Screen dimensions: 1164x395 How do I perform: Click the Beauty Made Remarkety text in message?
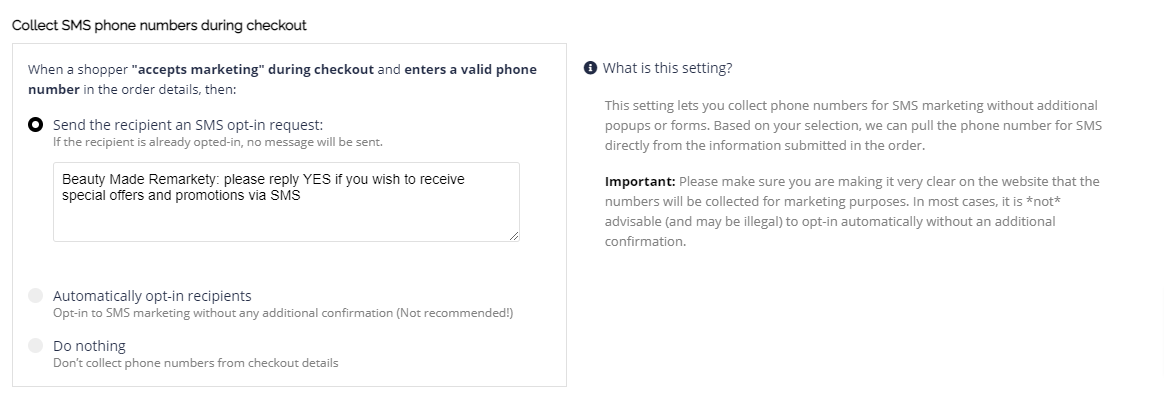point(140,179)
